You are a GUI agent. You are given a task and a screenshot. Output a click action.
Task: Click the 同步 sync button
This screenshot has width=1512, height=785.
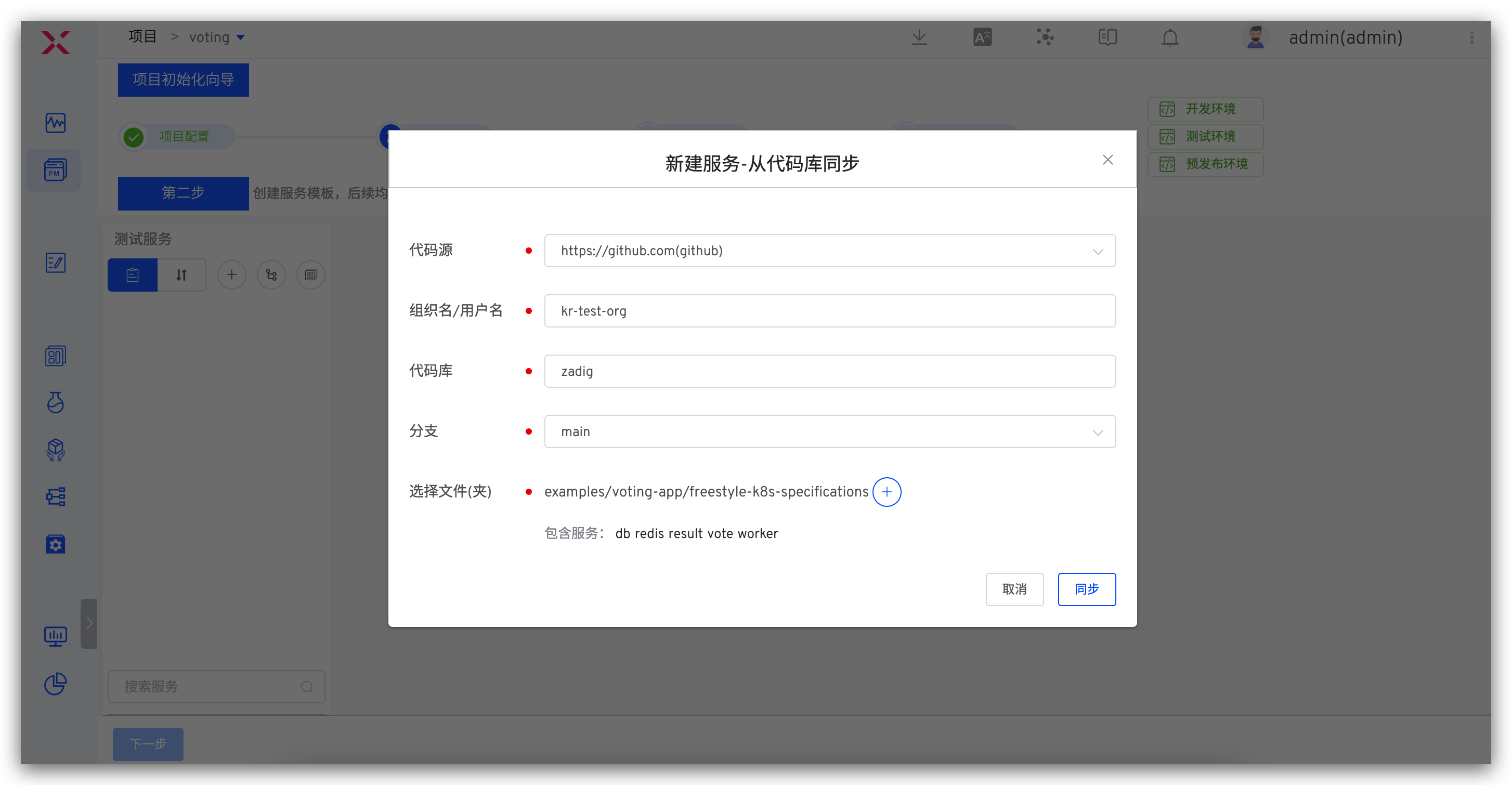[x=1087, y=589]
